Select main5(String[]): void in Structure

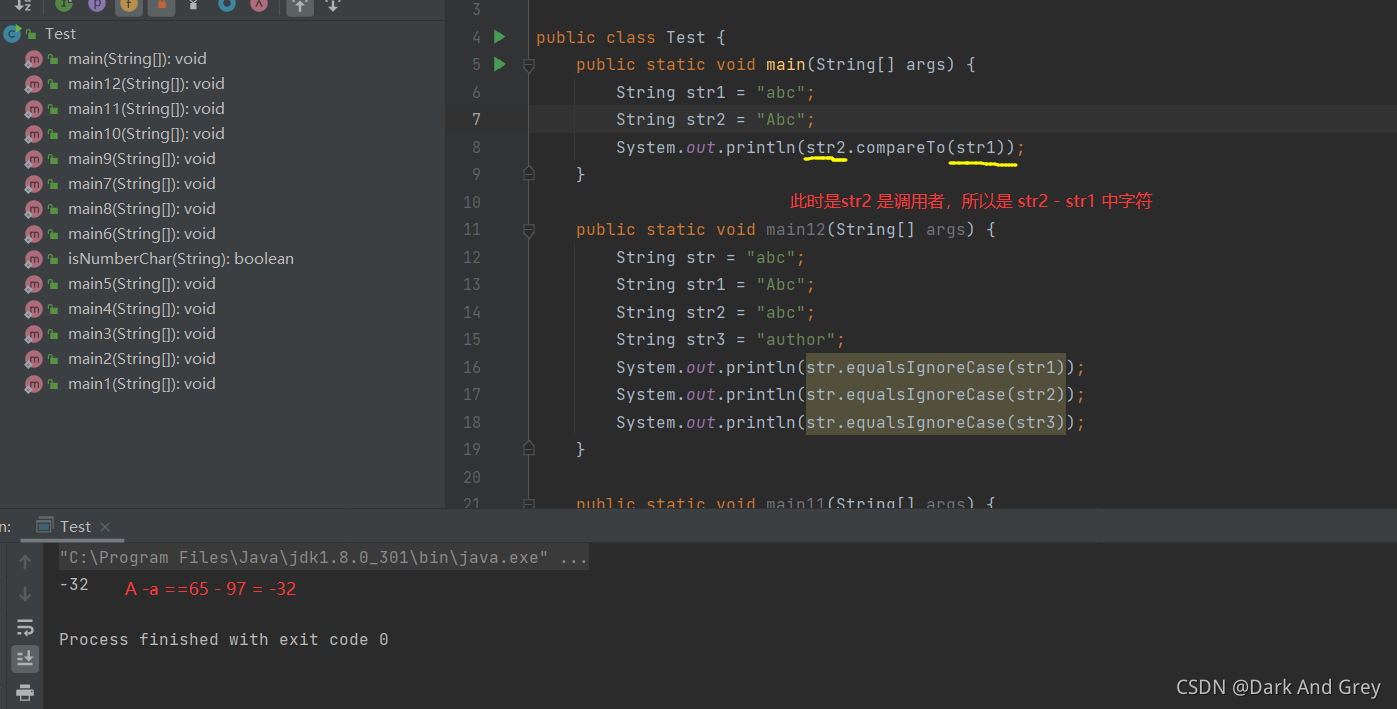coord(142,284)
